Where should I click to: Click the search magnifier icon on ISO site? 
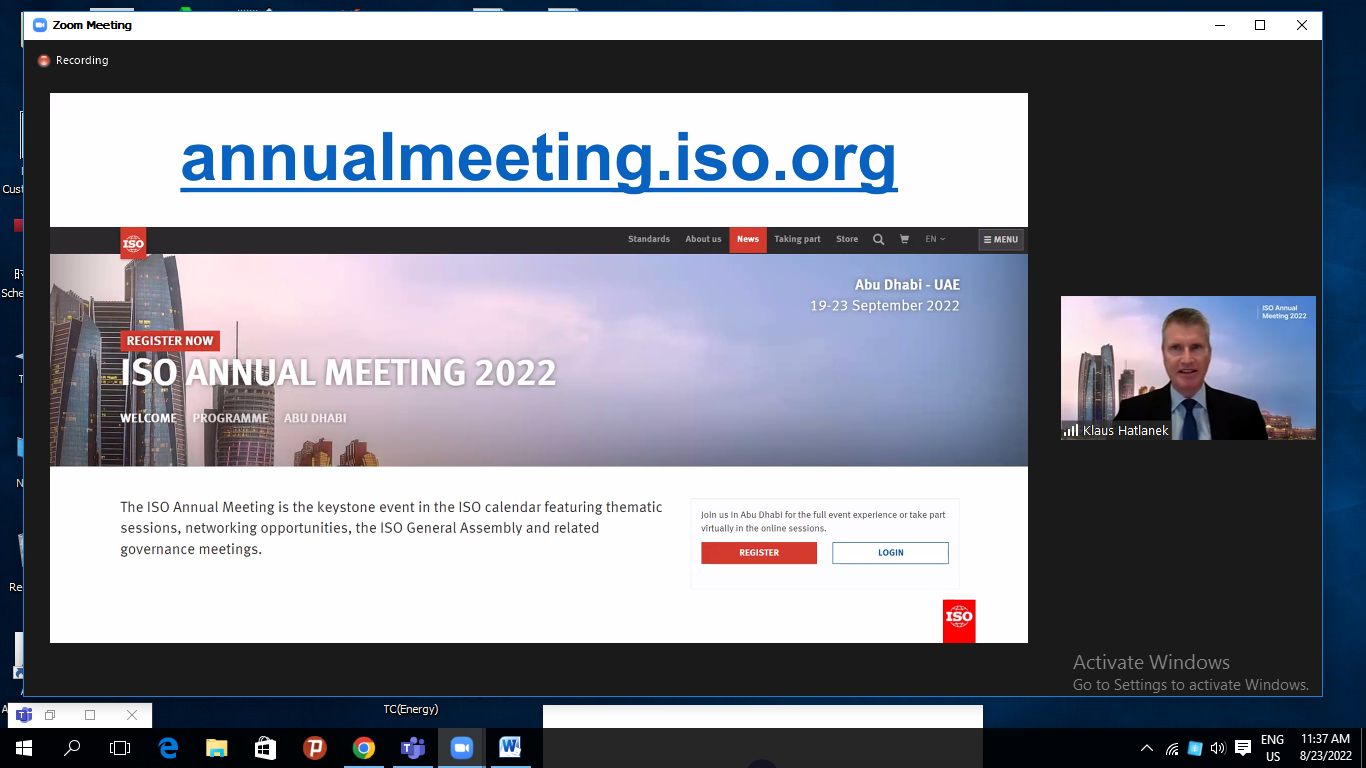(878, 240)
